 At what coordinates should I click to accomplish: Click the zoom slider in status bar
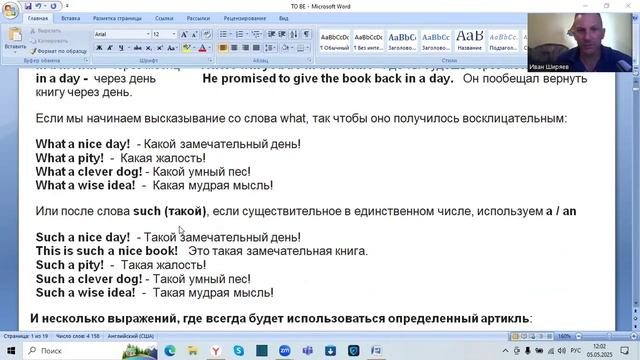[605, 336]
